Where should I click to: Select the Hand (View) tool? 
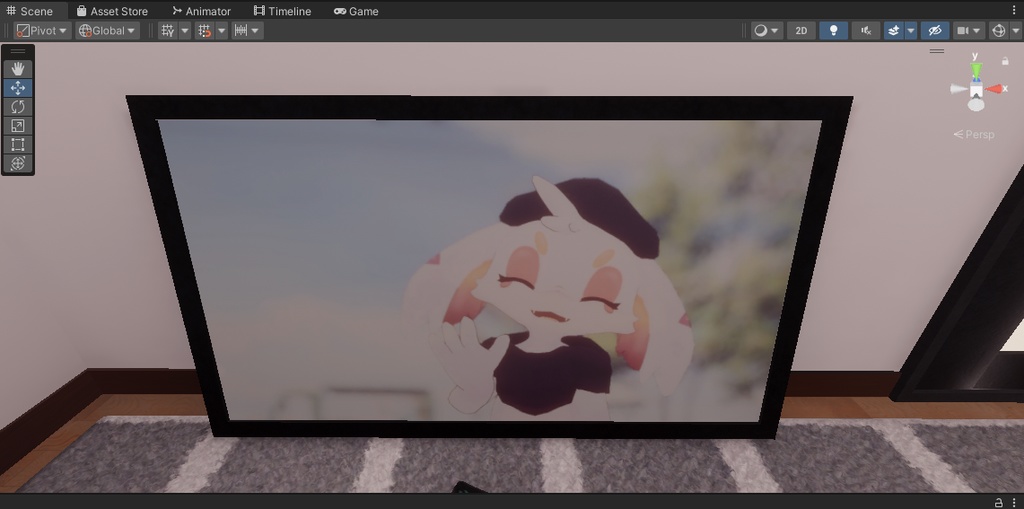[x=18, y=69]
